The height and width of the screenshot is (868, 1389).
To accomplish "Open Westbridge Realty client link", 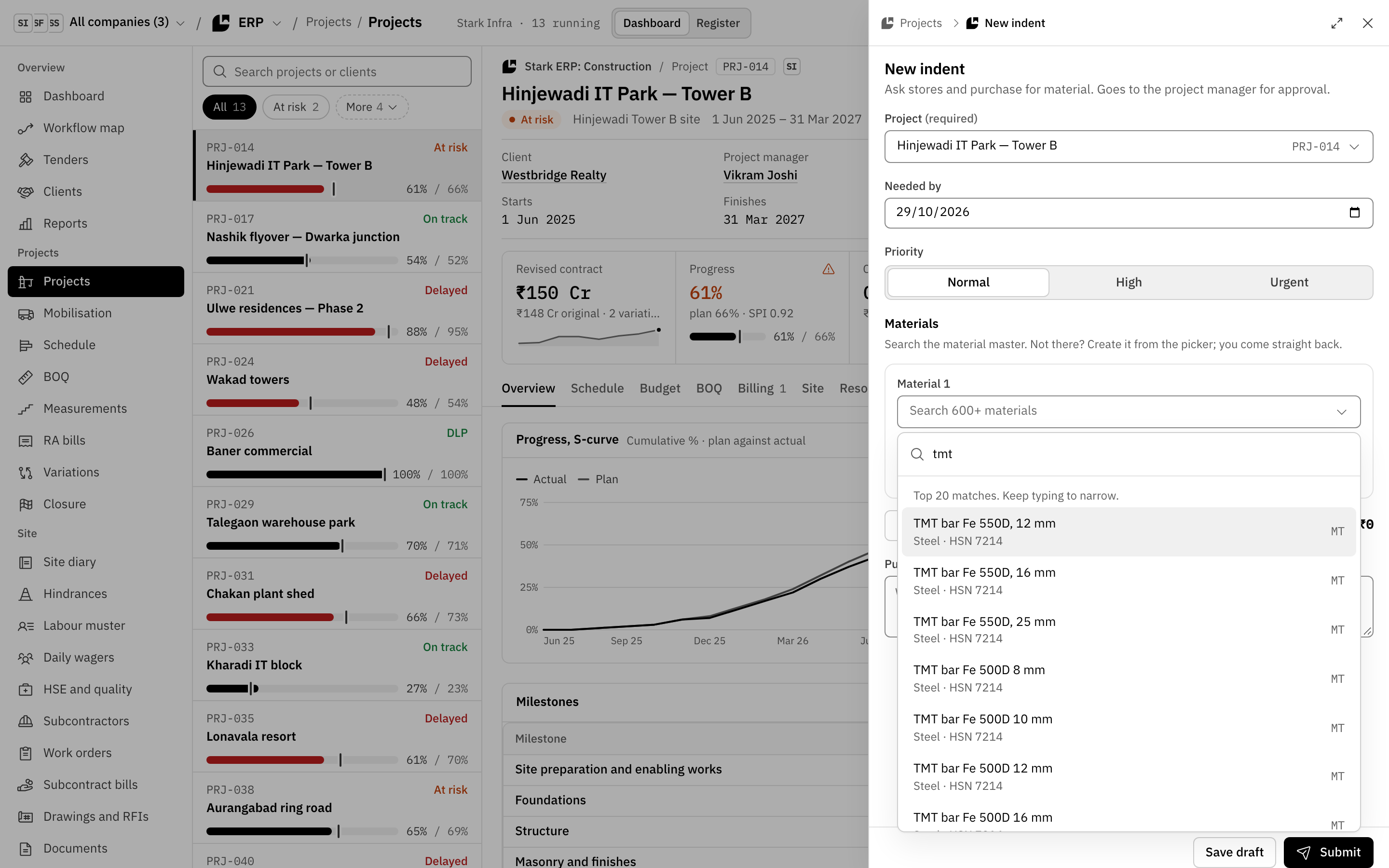I will (x=554, y=176).
